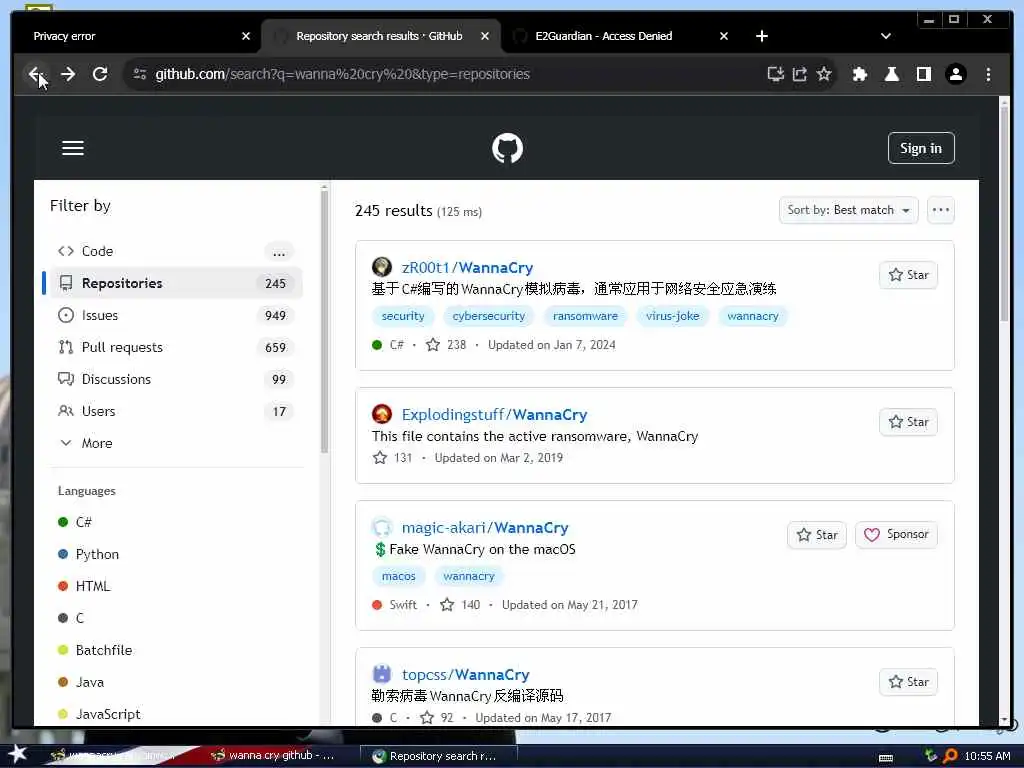Star the Explodingstuff/WannaCry repository
The width and height of the screenshot is (1024, 768).
coord(908,422)
